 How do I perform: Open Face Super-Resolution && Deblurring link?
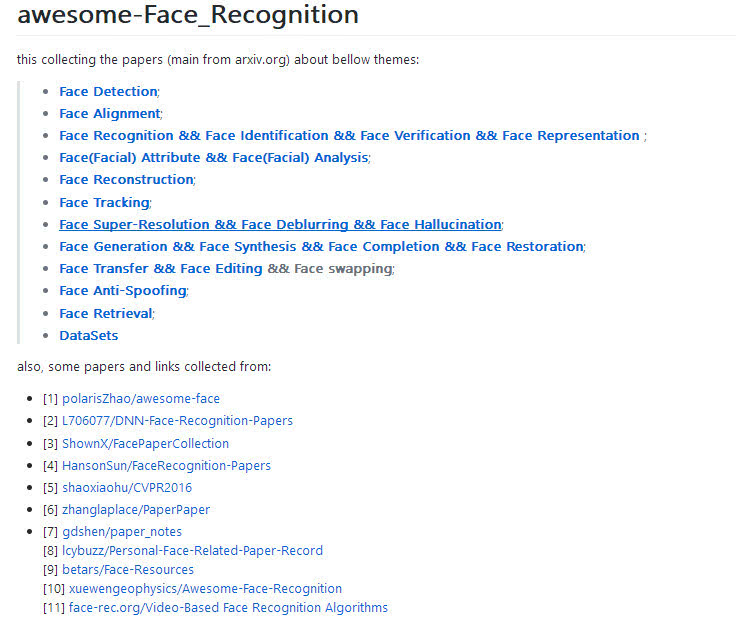click(x=280, y=225)
